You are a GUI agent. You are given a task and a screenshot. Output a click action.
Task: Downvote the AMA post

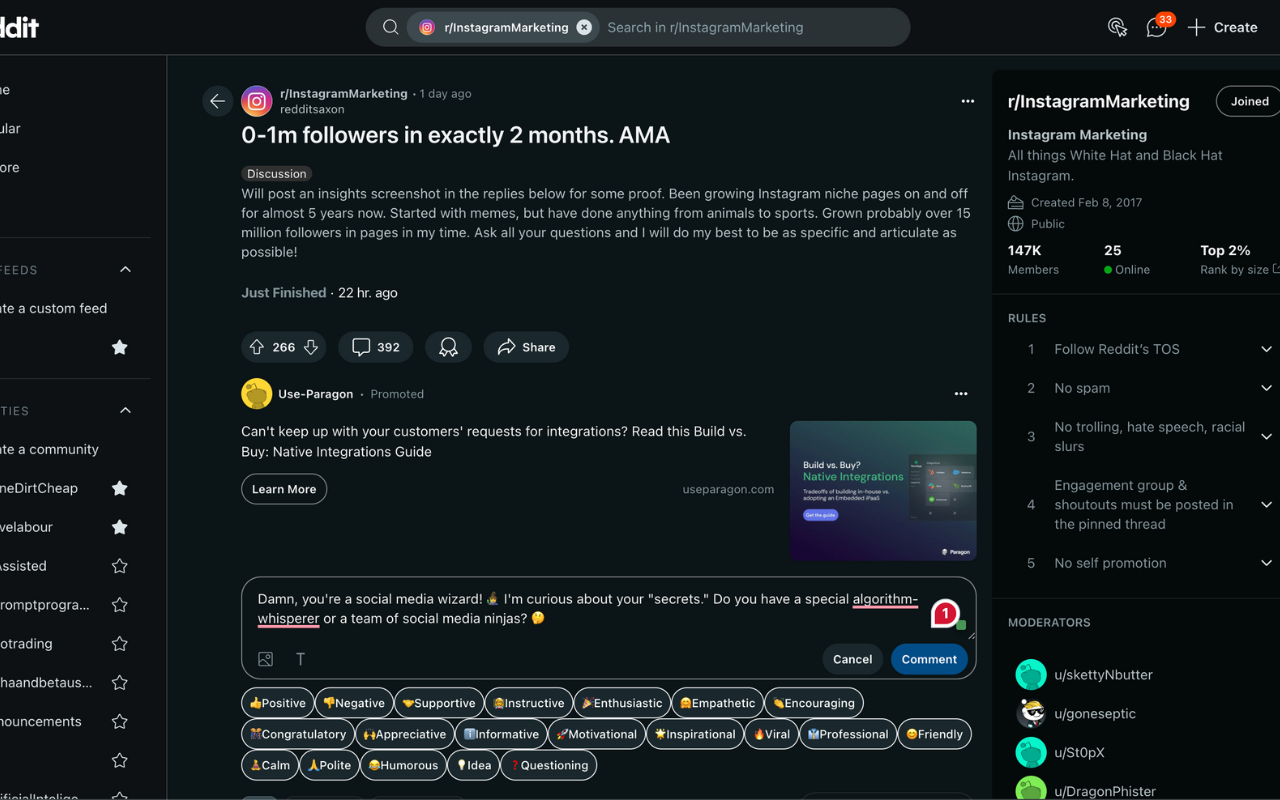pos(311,347)
